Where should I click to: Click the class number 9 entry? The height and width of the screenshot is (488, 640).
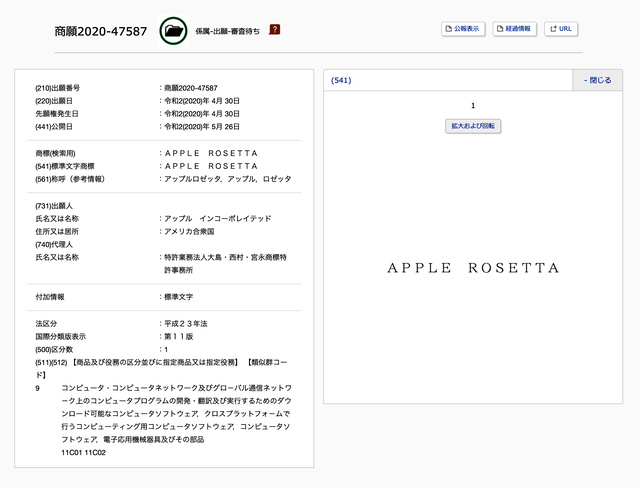pos(38,388)
